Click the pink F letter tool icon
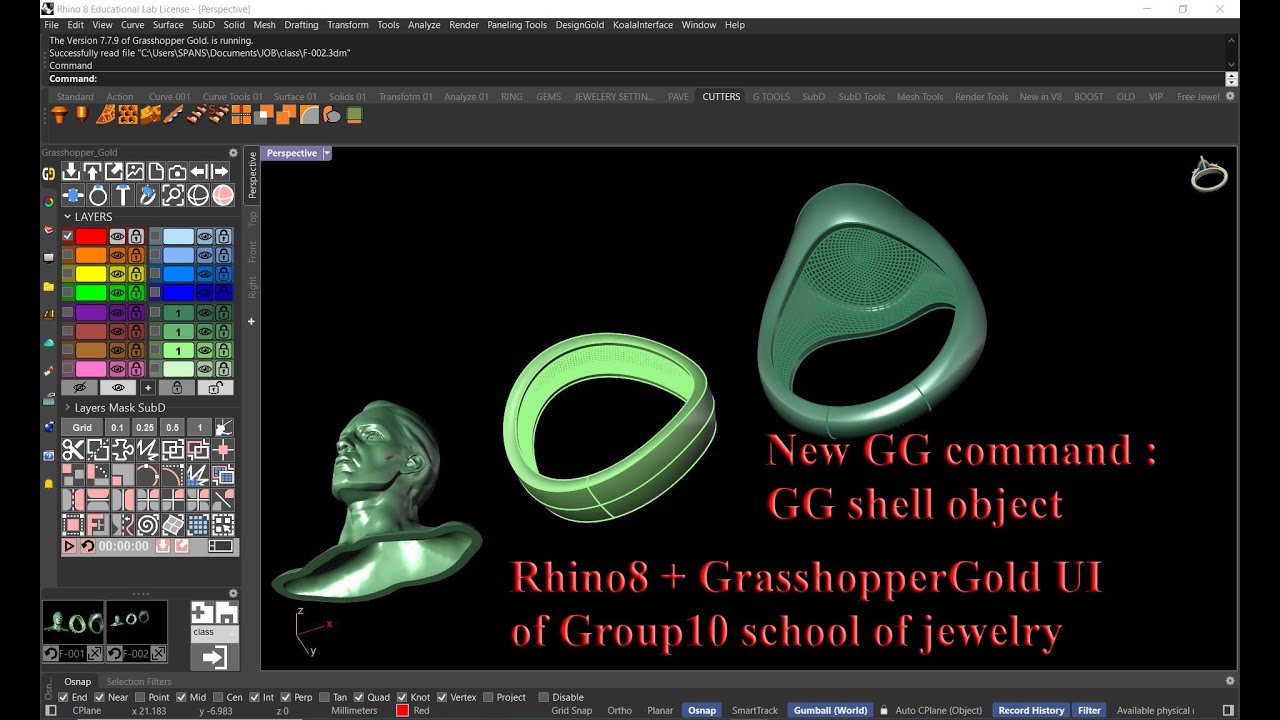 click(98, 524)
